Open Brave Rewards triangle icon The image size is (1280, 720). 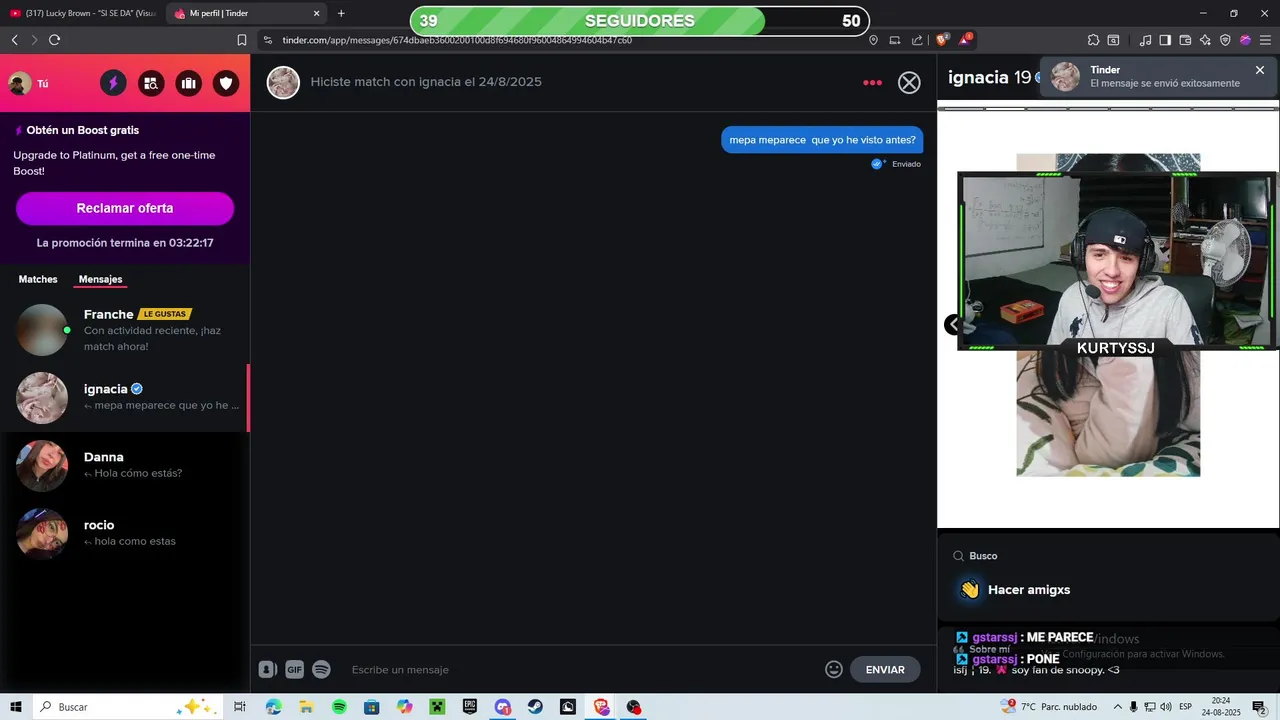coord(965,40)
